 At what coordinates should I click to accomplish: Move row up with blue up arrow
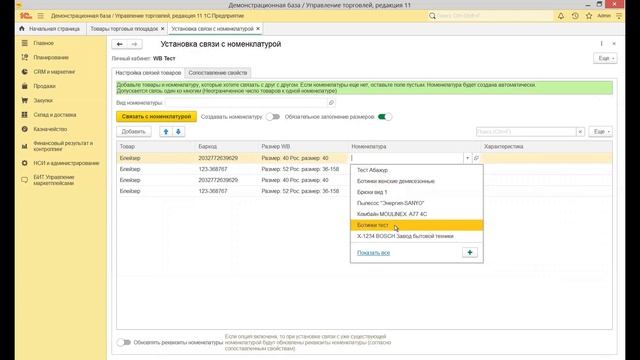point(166,132)
